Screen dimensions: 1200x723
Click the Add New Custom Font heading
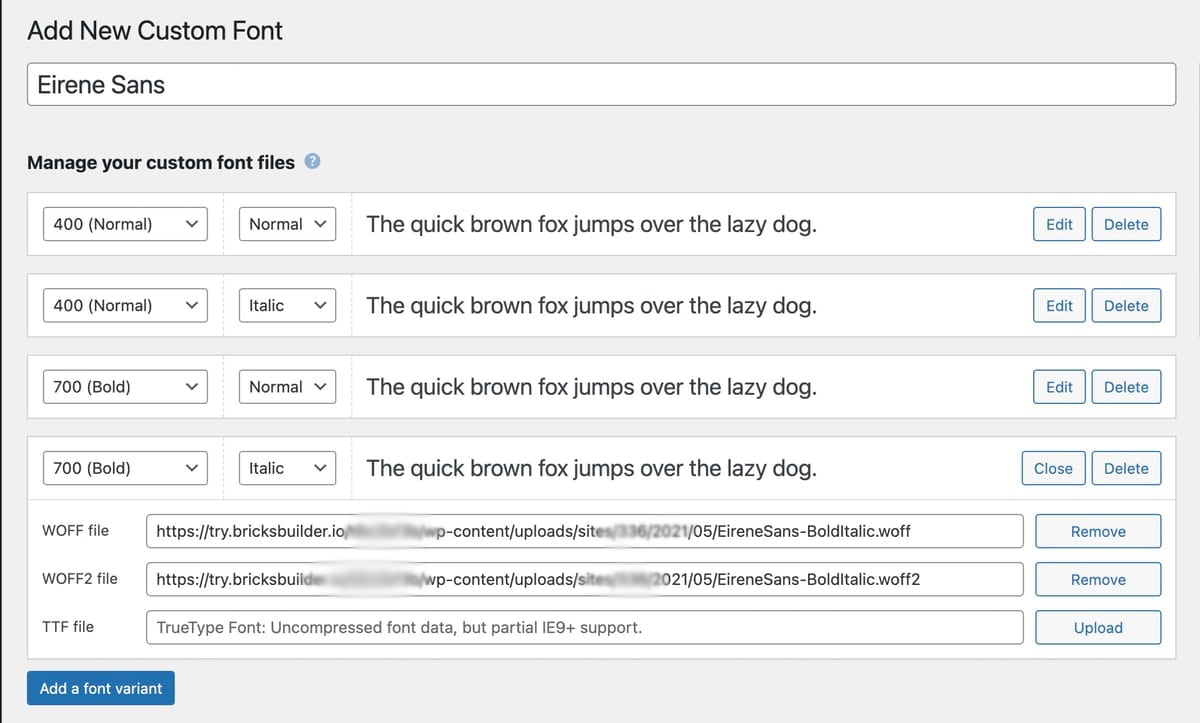155,30
